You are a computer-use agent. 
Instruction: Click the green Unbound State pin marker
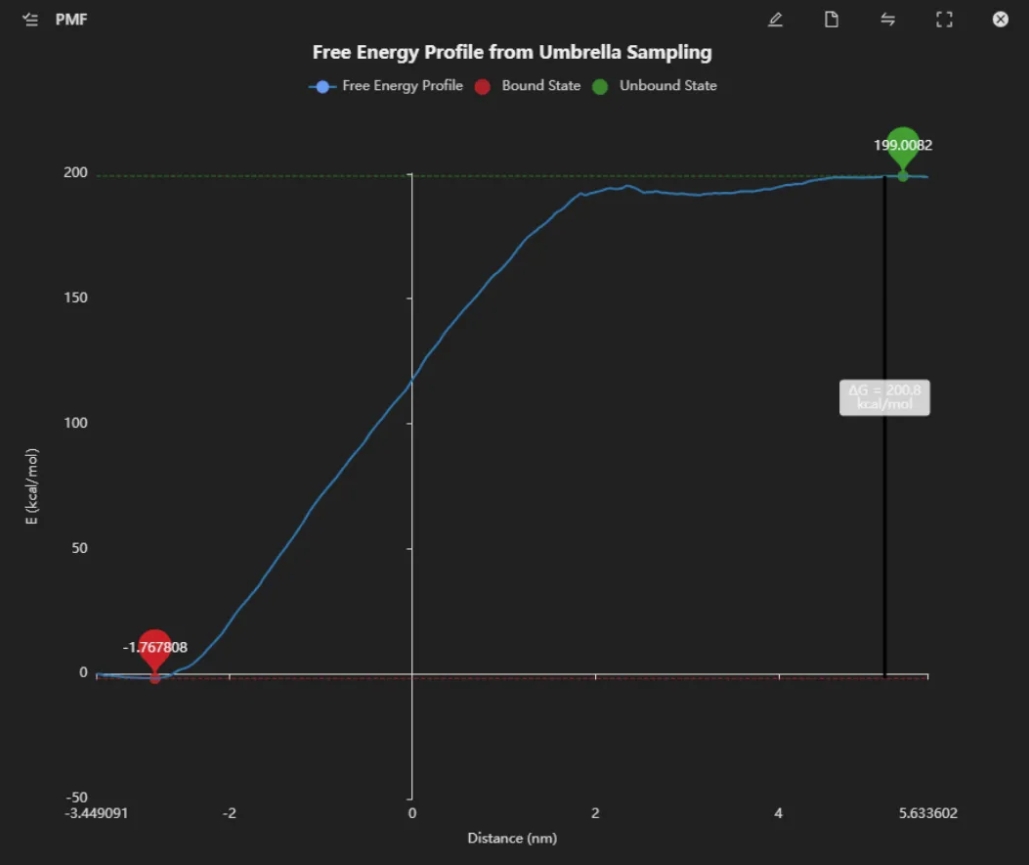click(x=903, y=147)
